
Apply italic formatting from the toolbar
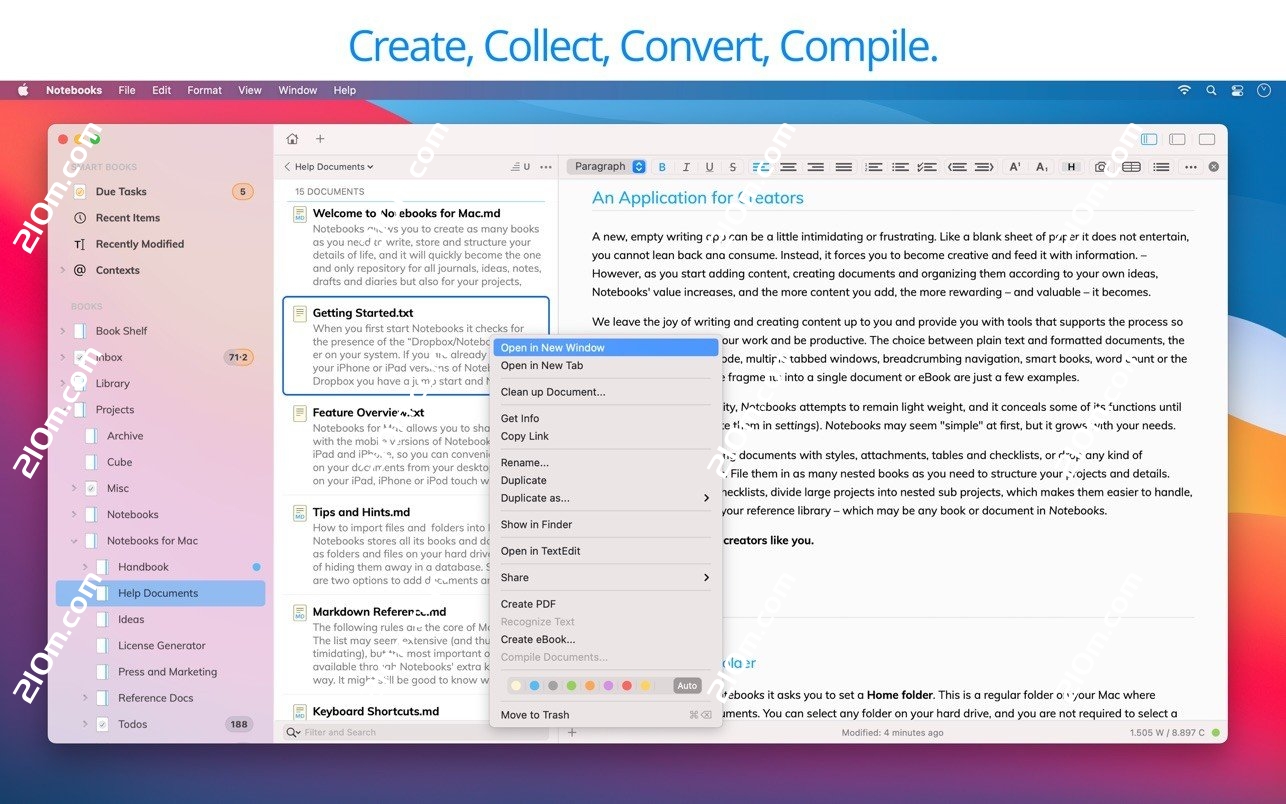coord(686,166)
